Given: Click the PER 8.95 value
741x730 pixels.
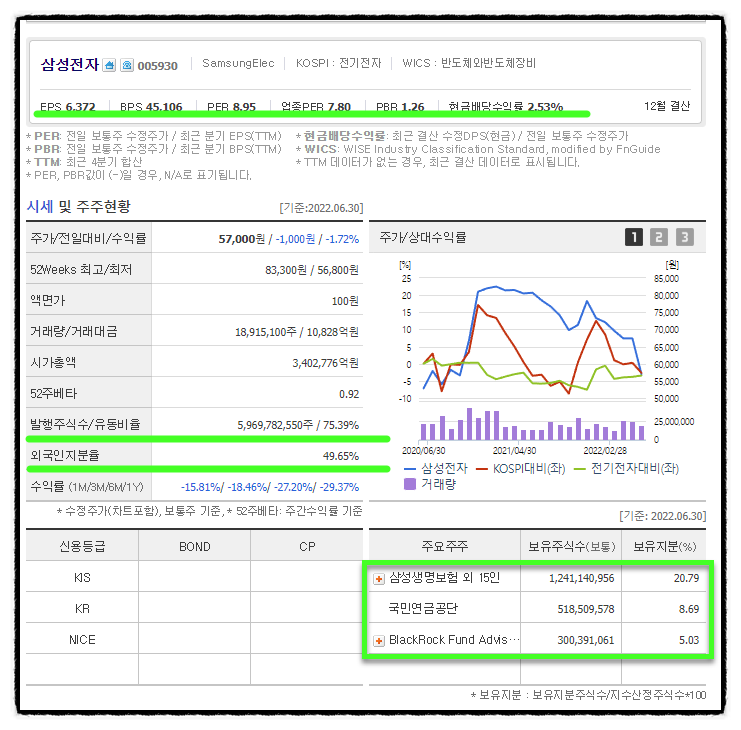Looking at the screenshot, I should (232, 107).
